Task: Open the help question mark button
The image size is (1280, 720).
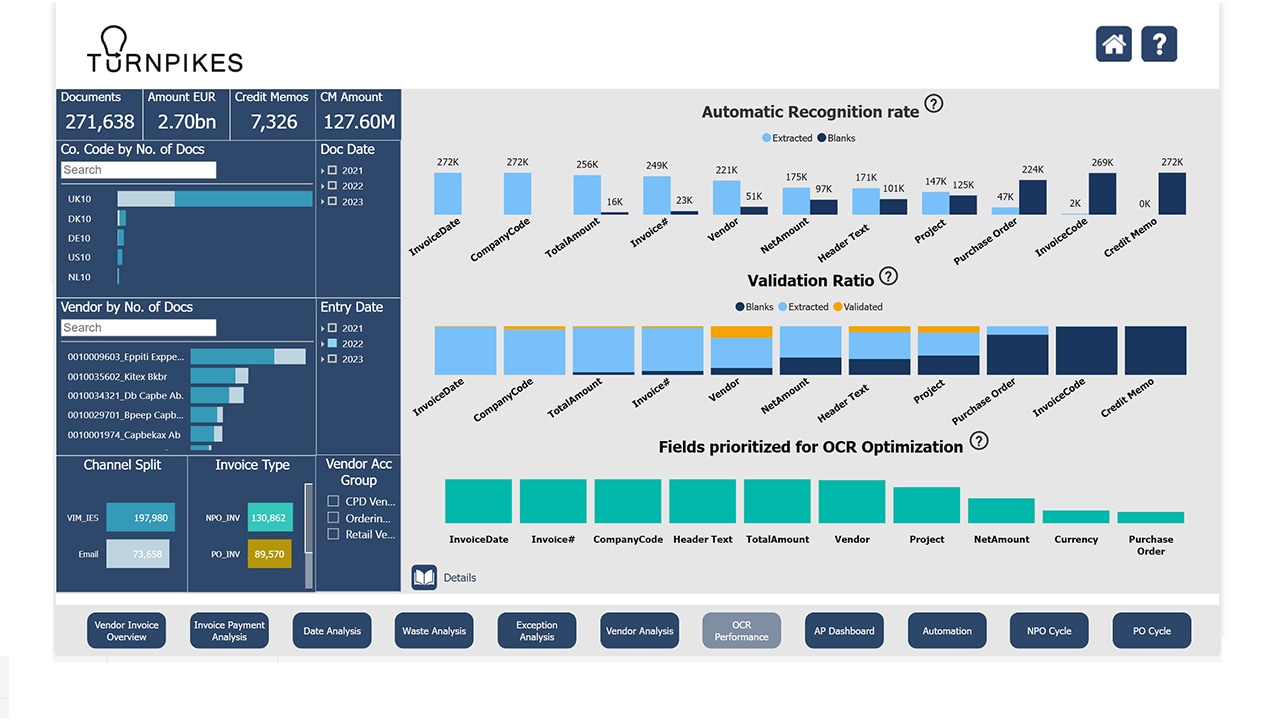Action: click(1159, 44)
